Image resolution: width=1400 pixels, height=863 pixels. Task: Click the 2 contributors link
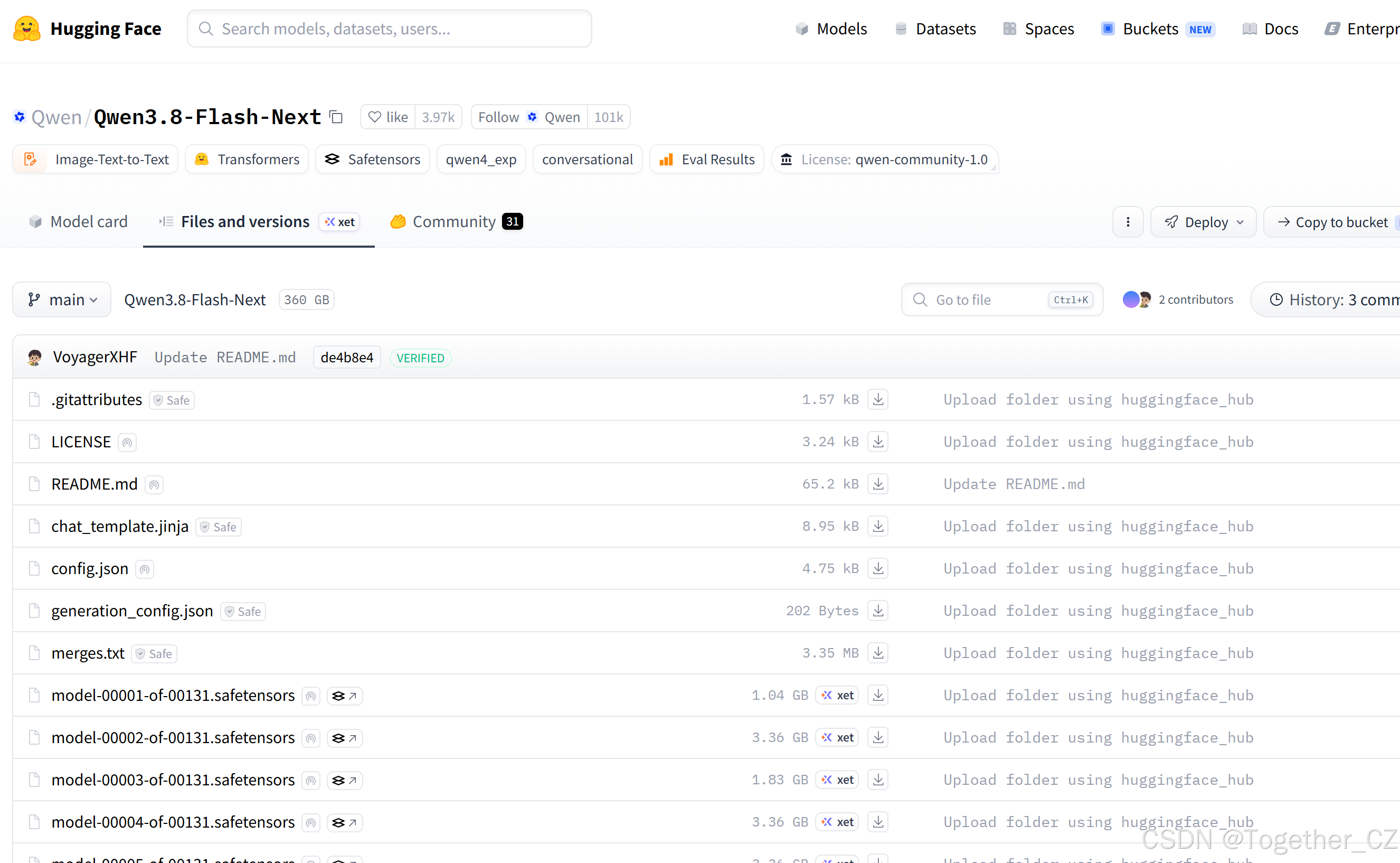point(1196,299)
